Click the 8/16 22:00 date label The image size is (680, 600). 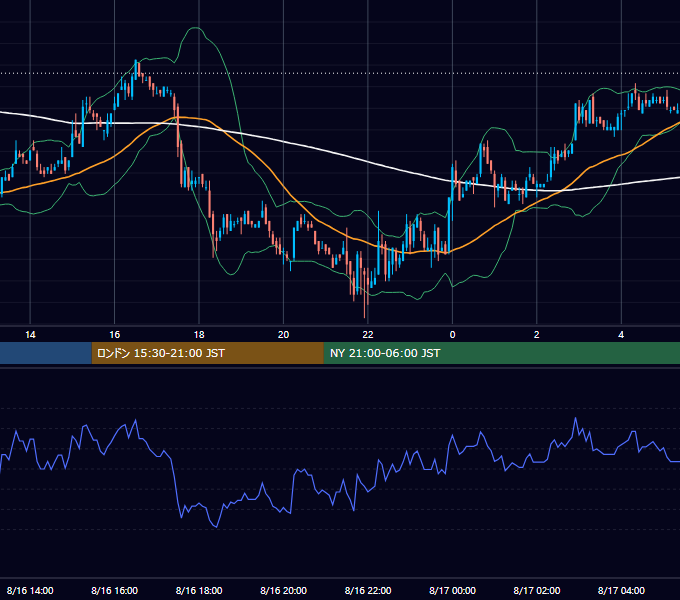point(368,590)
